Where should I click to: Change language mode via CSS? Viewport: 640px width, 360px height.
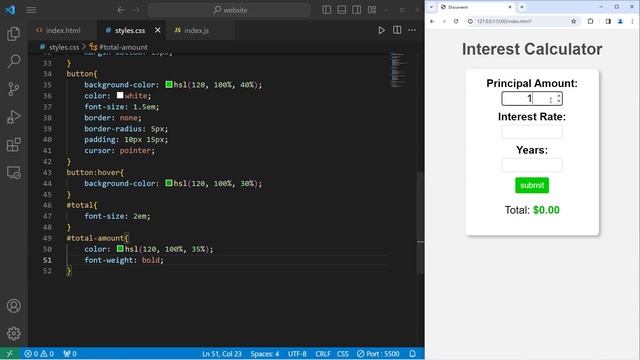(x=342, y=353)
